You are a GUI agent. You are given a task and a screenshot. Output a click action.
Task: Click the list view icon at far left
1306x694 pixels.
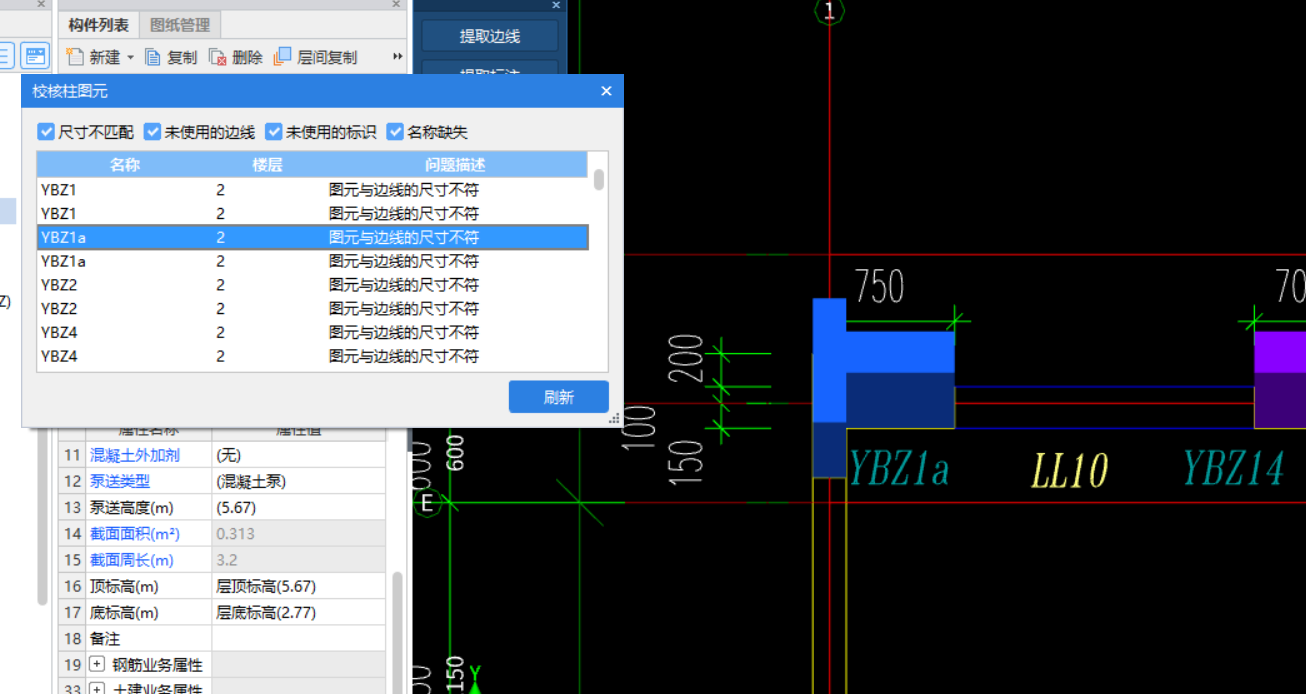(7, 56)
